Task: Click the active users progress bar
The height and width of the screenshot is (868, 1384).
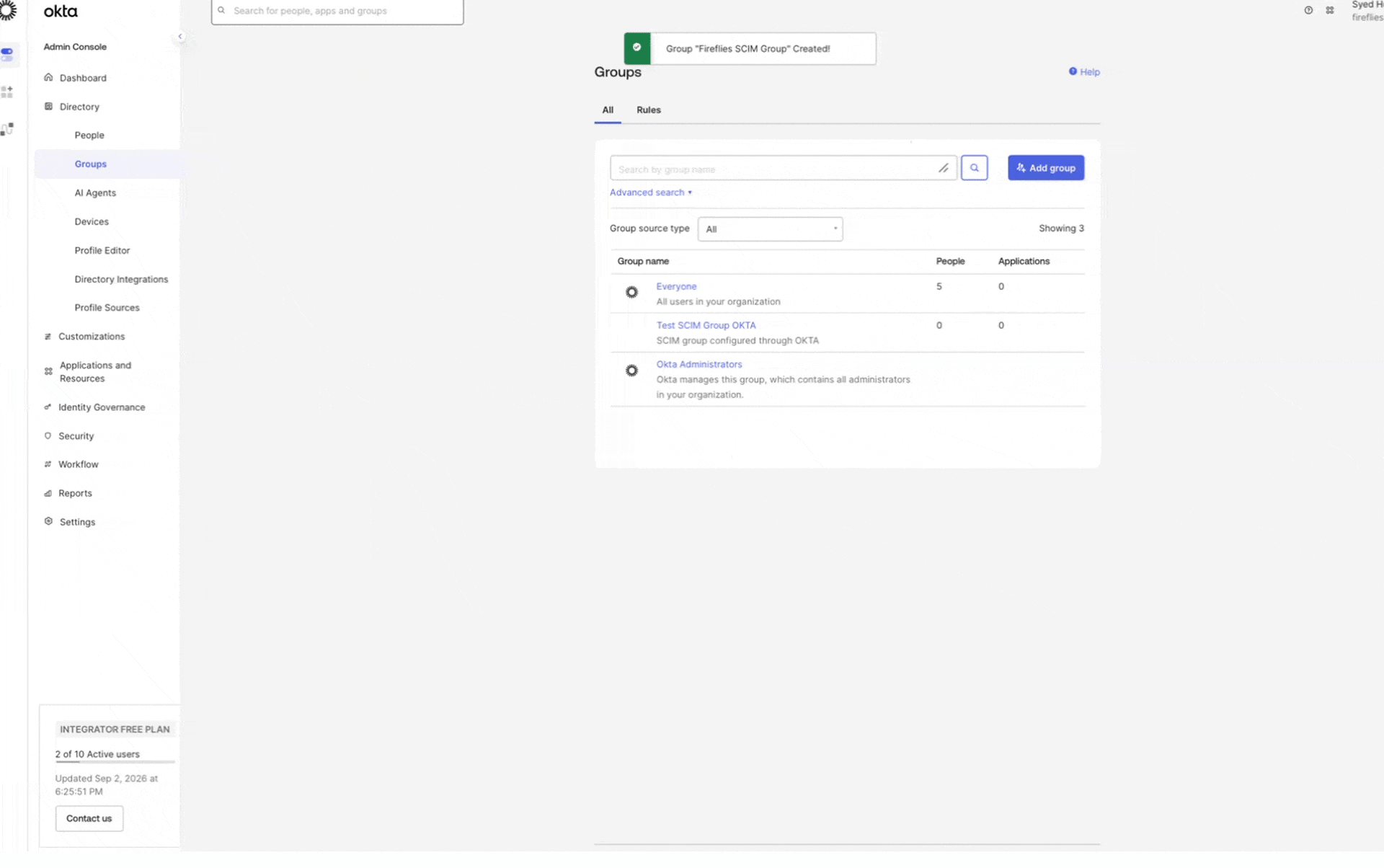Action: tap(115, 762)
